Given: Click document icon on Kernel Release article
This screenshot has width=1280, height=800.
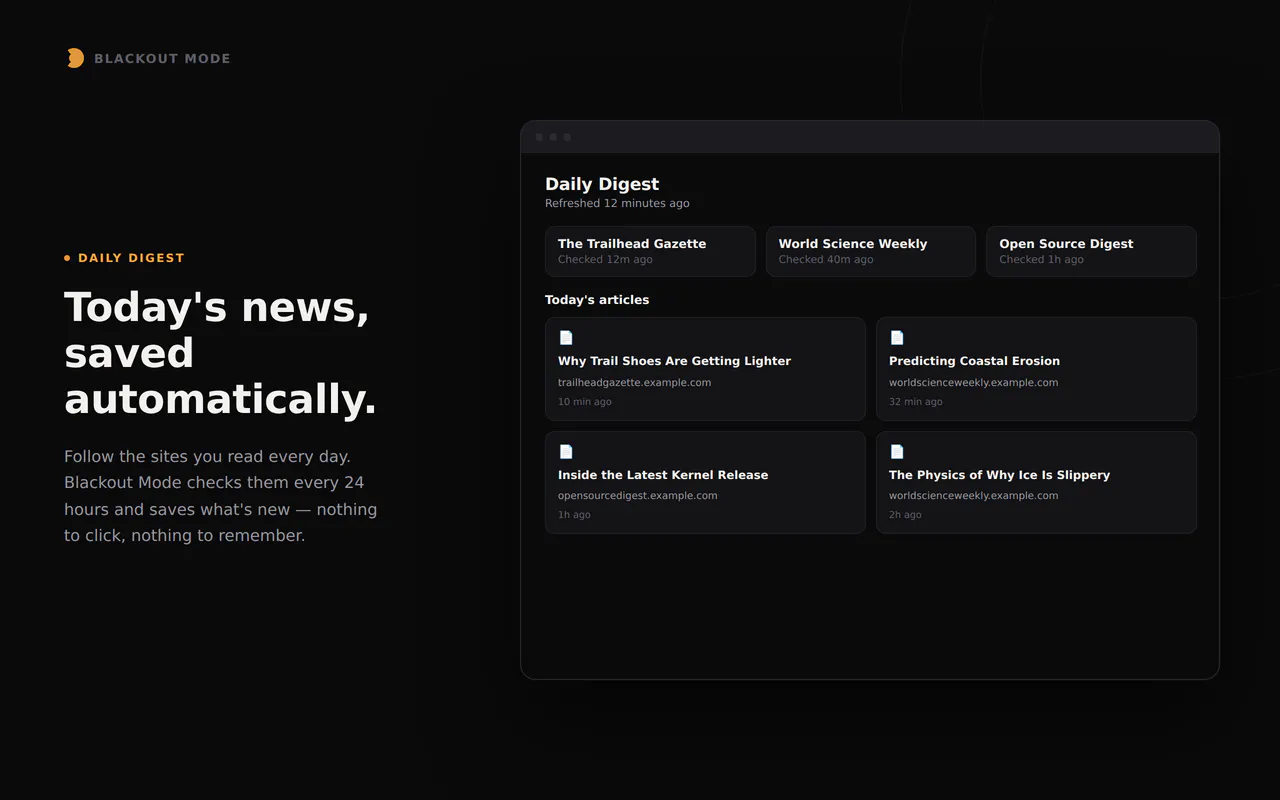Looking at the screenshot, I should click(566, 452).
